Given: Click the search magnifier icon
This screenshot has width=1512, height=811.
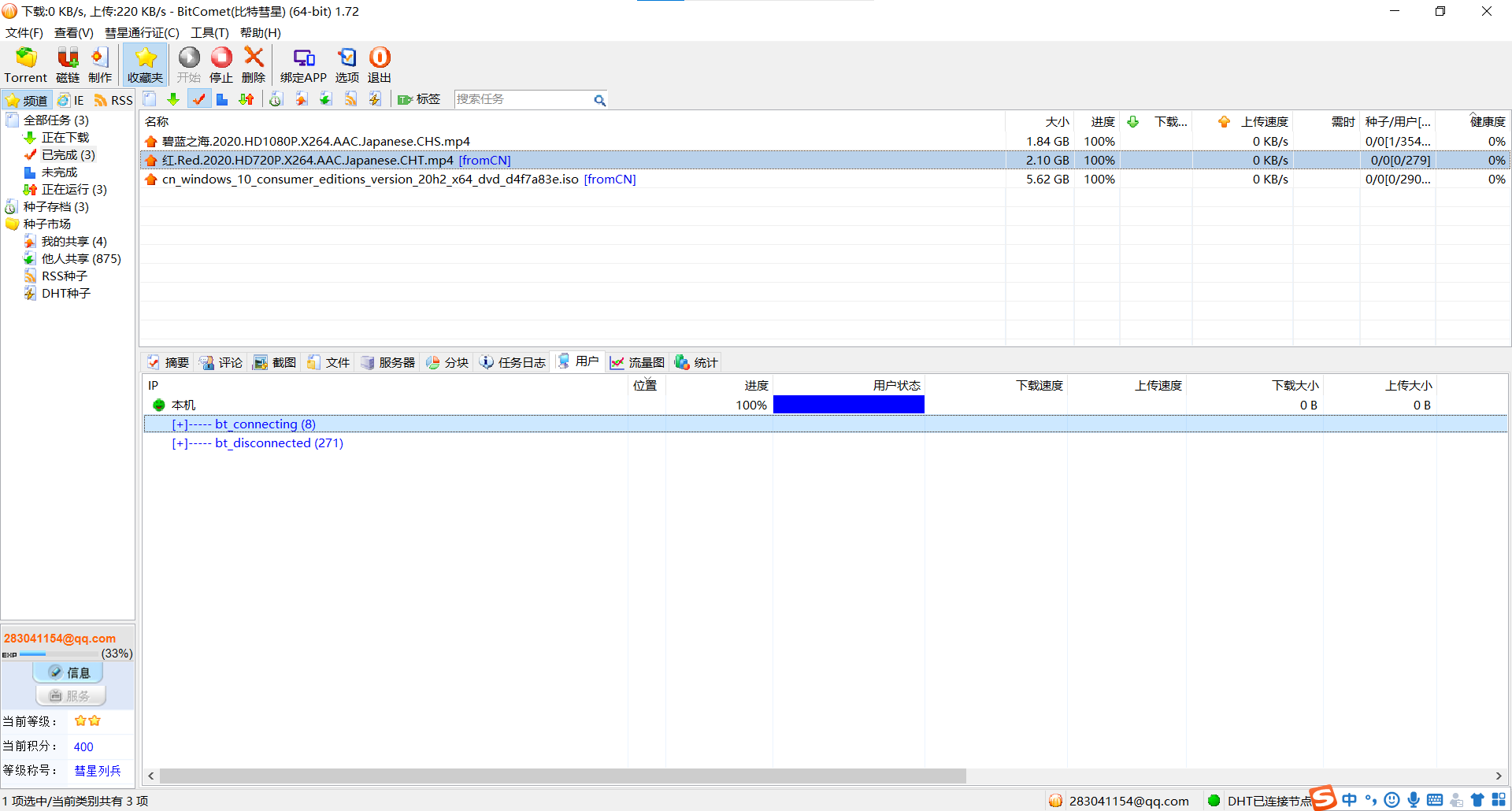Looking at the screenshot, I should (599, 100).
